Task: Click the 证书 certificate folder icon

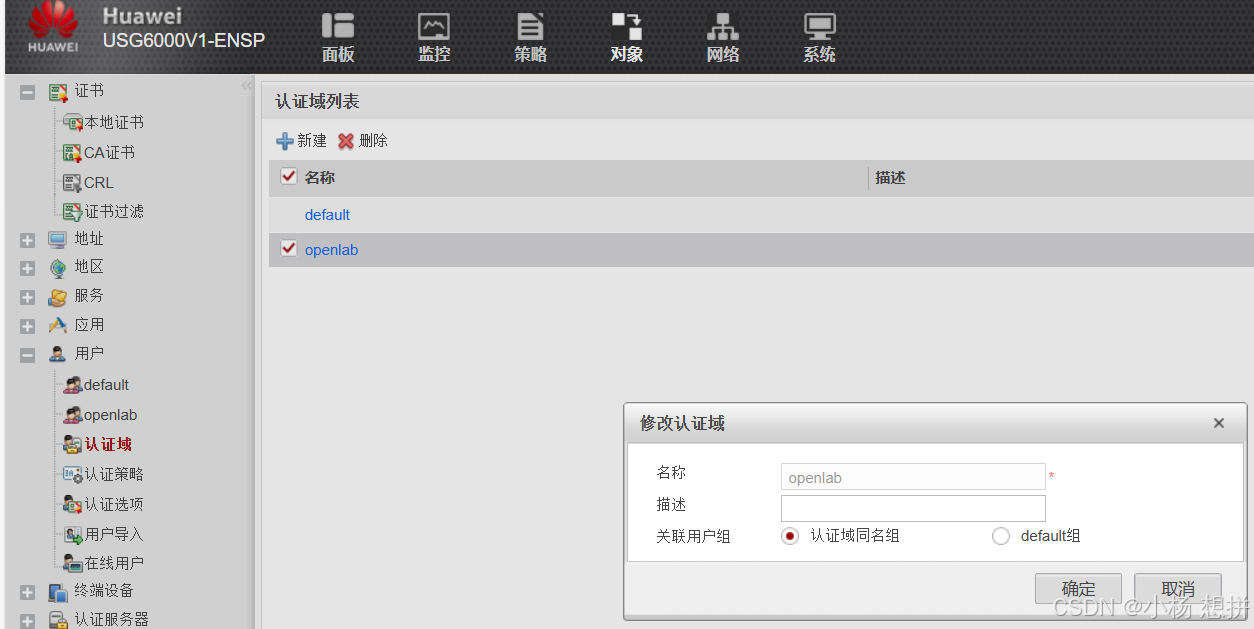Action: click(x=58, y=92)
